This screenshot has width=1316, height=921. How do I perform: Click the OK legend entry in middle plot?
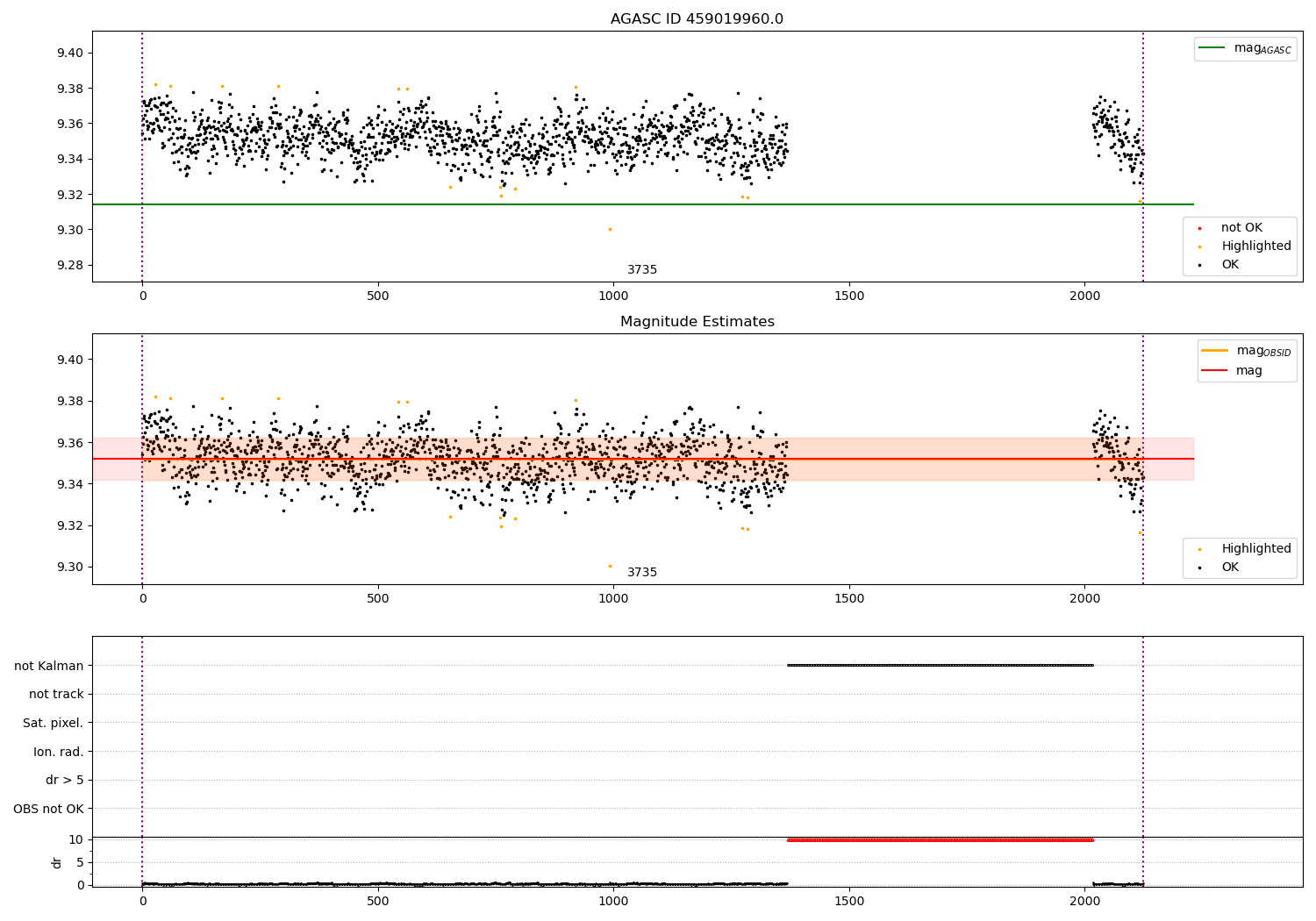tap(1219, 568)
